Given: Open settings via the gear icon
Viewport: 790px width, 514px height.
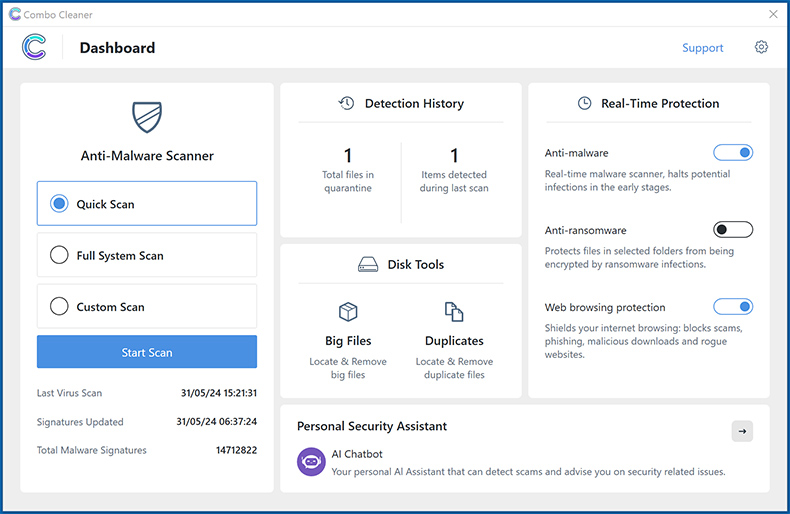Looking at the screenshot, I should coord(761,47).
